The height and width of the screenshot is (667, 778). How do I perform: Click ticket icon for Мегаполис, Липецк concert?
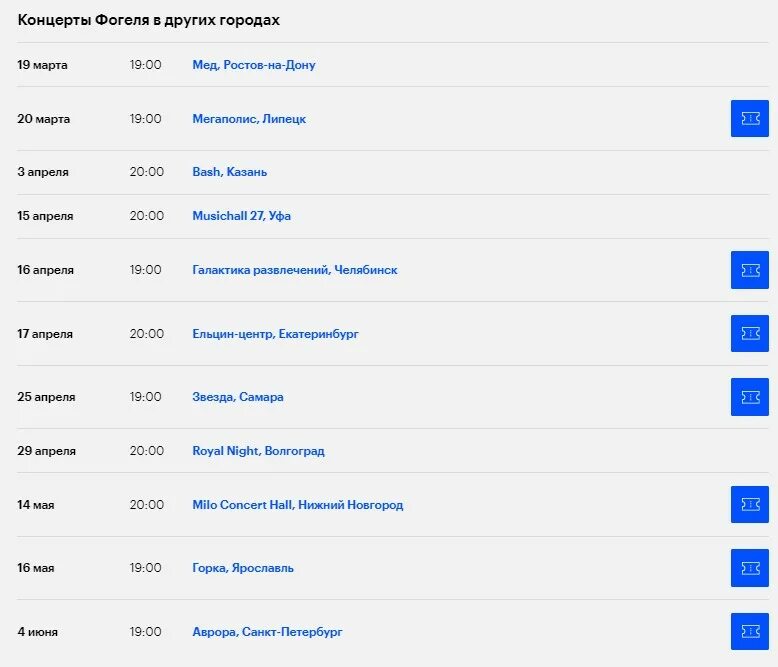click(x=749, y=119)
